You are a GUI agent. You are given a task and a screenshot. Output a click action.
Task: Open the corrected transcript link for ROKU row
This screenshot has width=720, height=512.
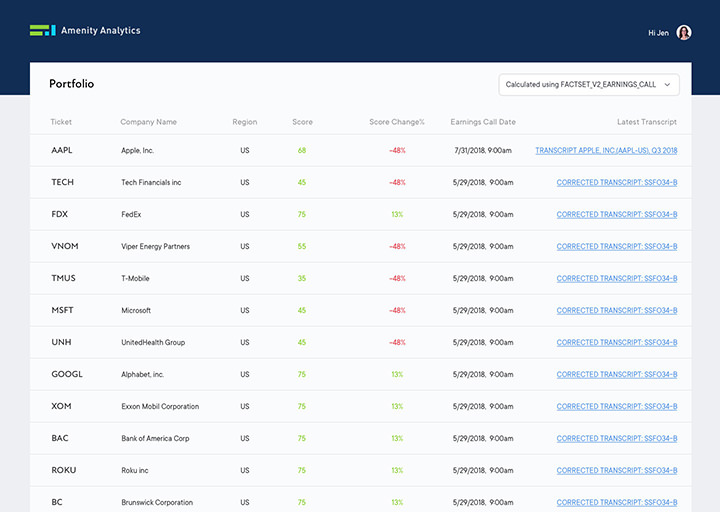coord(617,470)
